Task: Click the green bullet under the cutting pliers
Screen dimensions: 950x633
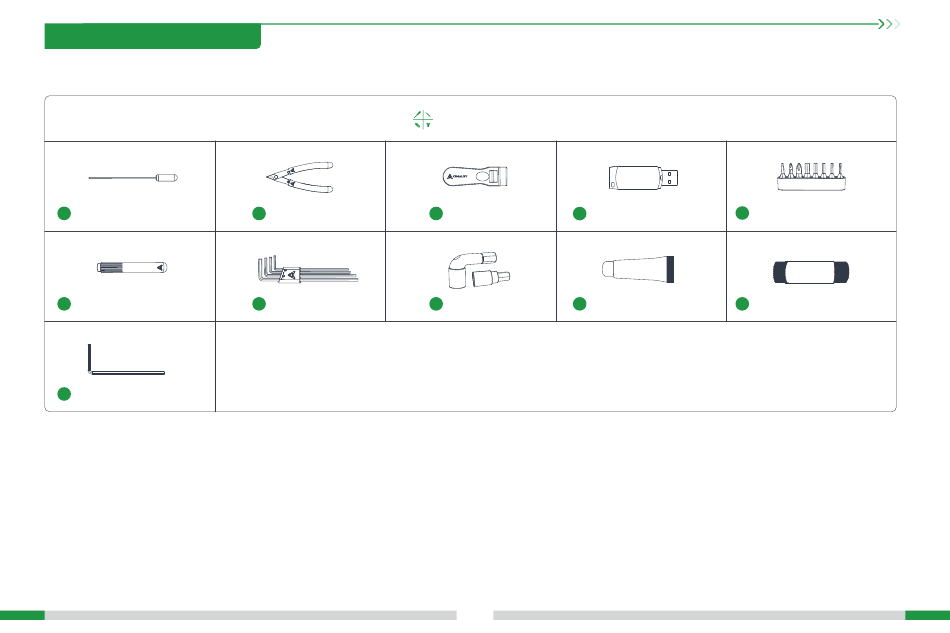Action: [259, 213]
